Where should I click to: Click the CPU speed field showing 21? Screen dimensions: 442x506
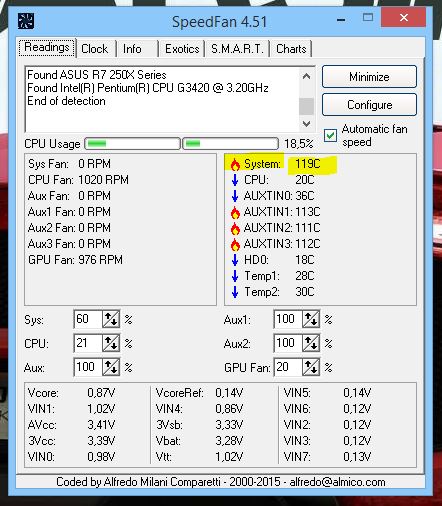click(88, 343)
